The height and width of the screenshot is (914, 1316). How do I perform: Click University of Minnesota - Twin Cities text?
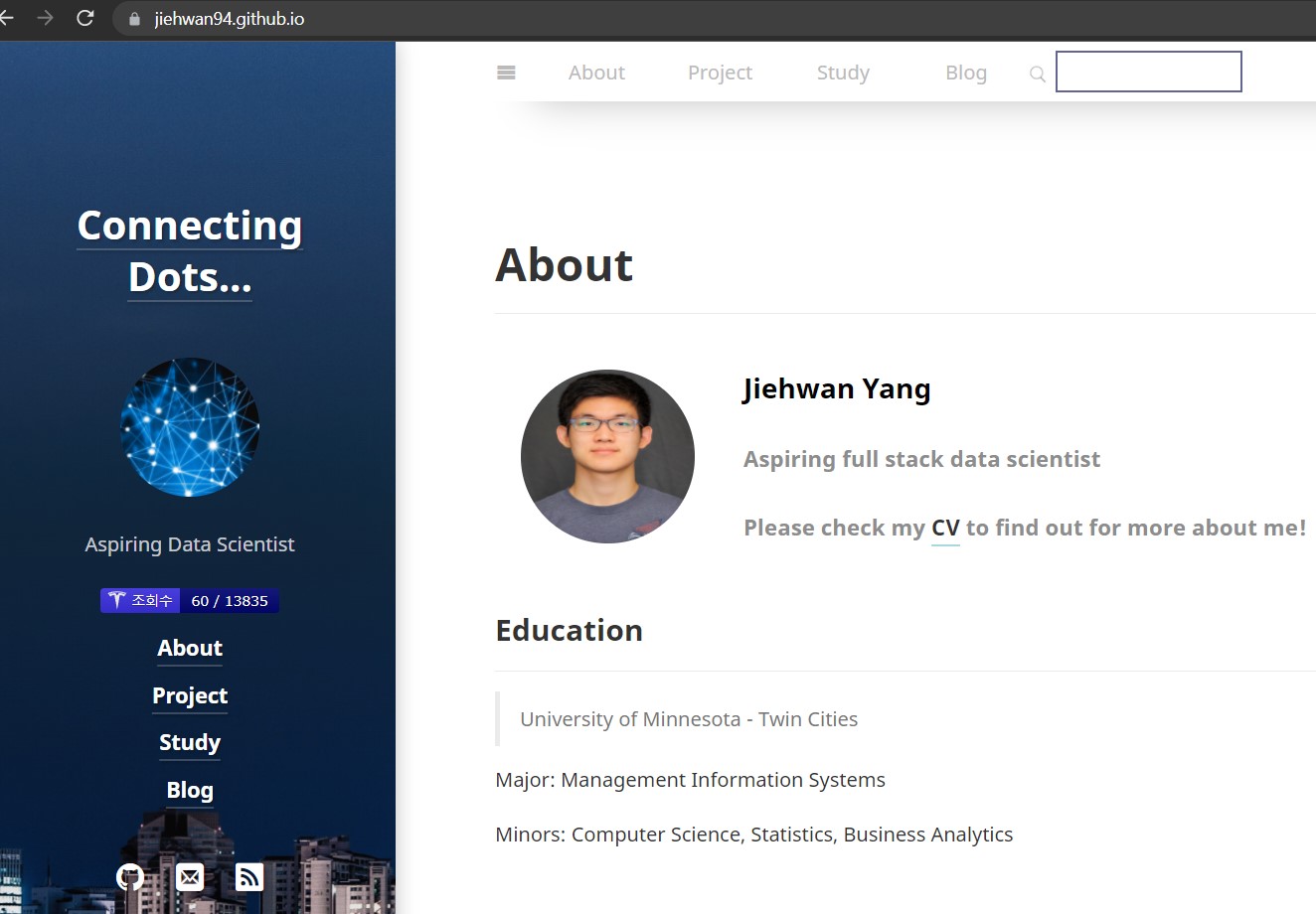[x=689, y=719]
